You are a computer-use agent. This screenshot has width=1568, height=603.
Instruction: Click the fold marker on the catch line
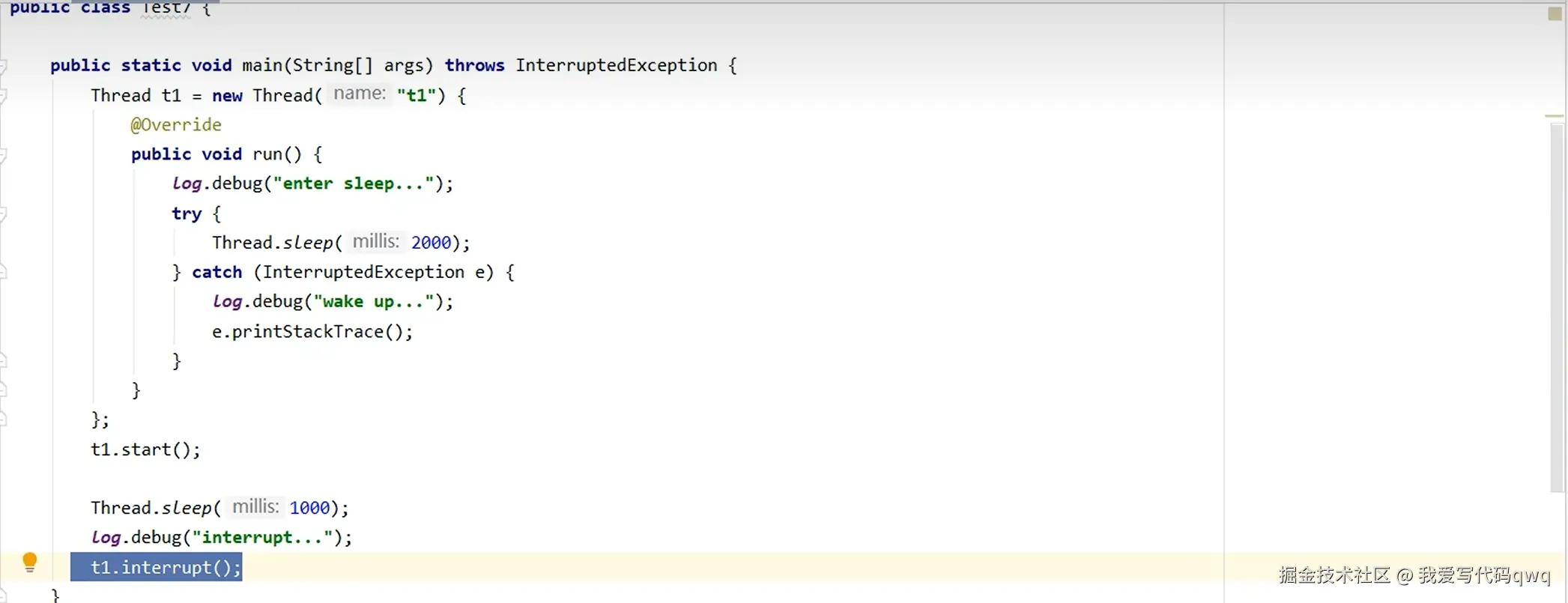point(3,272)
